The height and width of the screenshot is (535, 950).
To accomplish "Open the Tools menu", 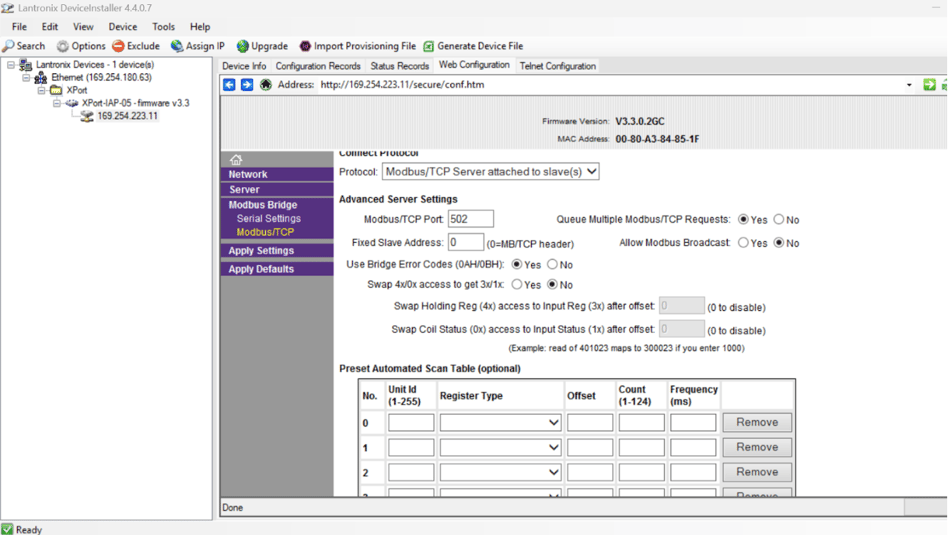I will click(x=163, y=27).
